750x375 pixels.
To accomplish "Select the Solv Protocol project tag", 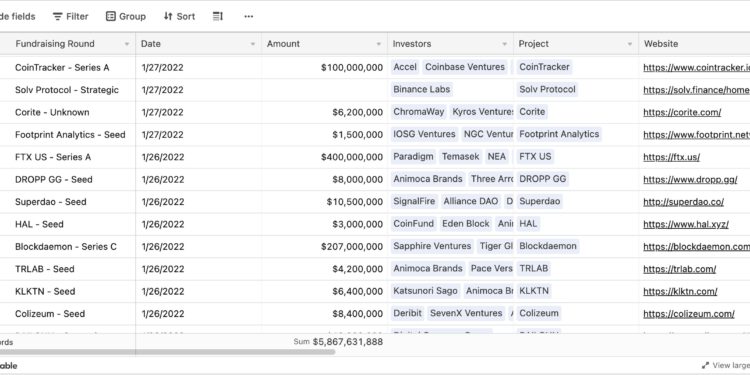I will [547, 89].
